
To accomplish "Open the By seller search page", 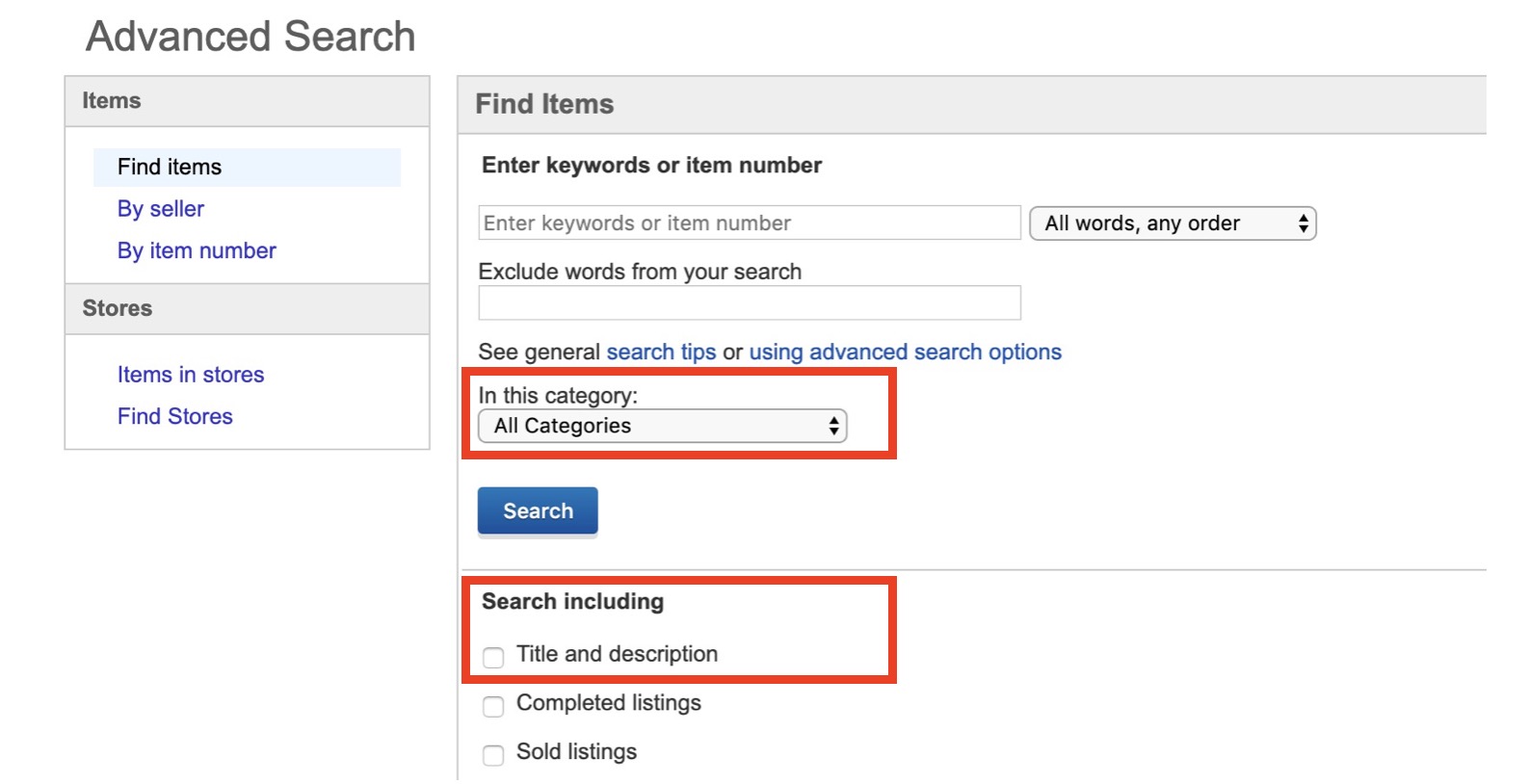I will (161, 209).
